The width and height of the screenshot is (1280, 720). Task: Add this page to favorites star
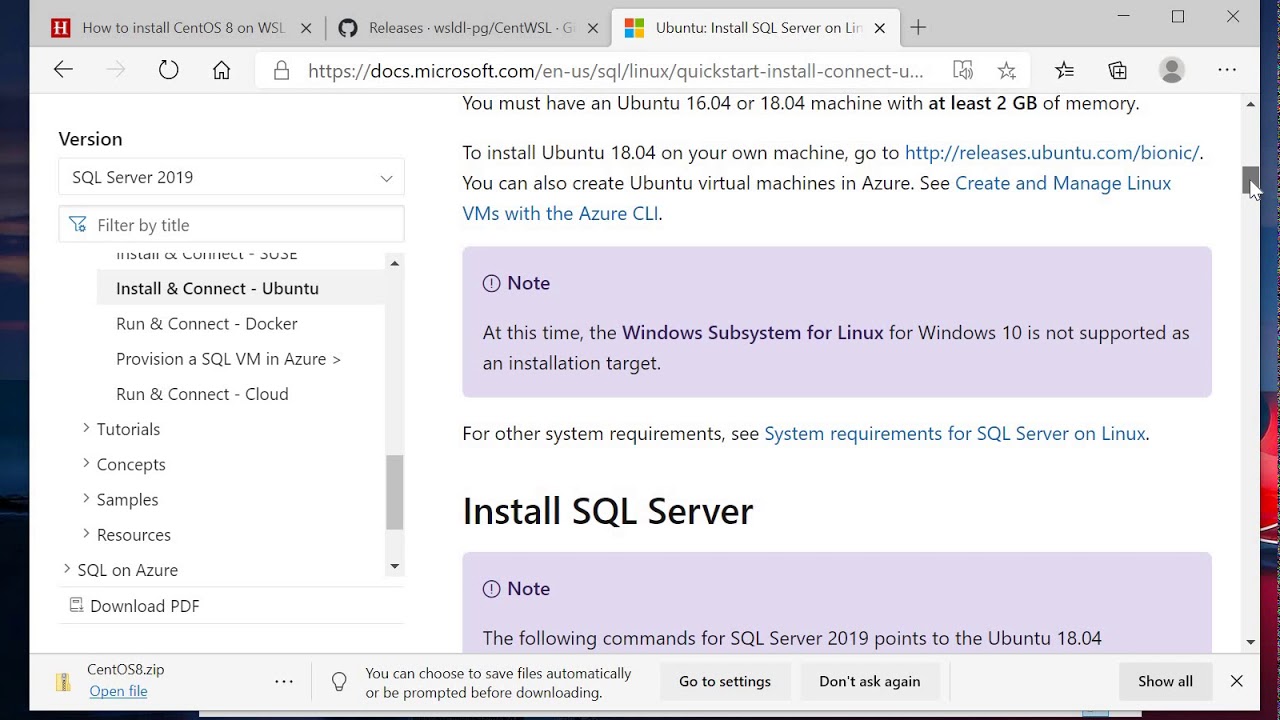tap(1007, 70)
